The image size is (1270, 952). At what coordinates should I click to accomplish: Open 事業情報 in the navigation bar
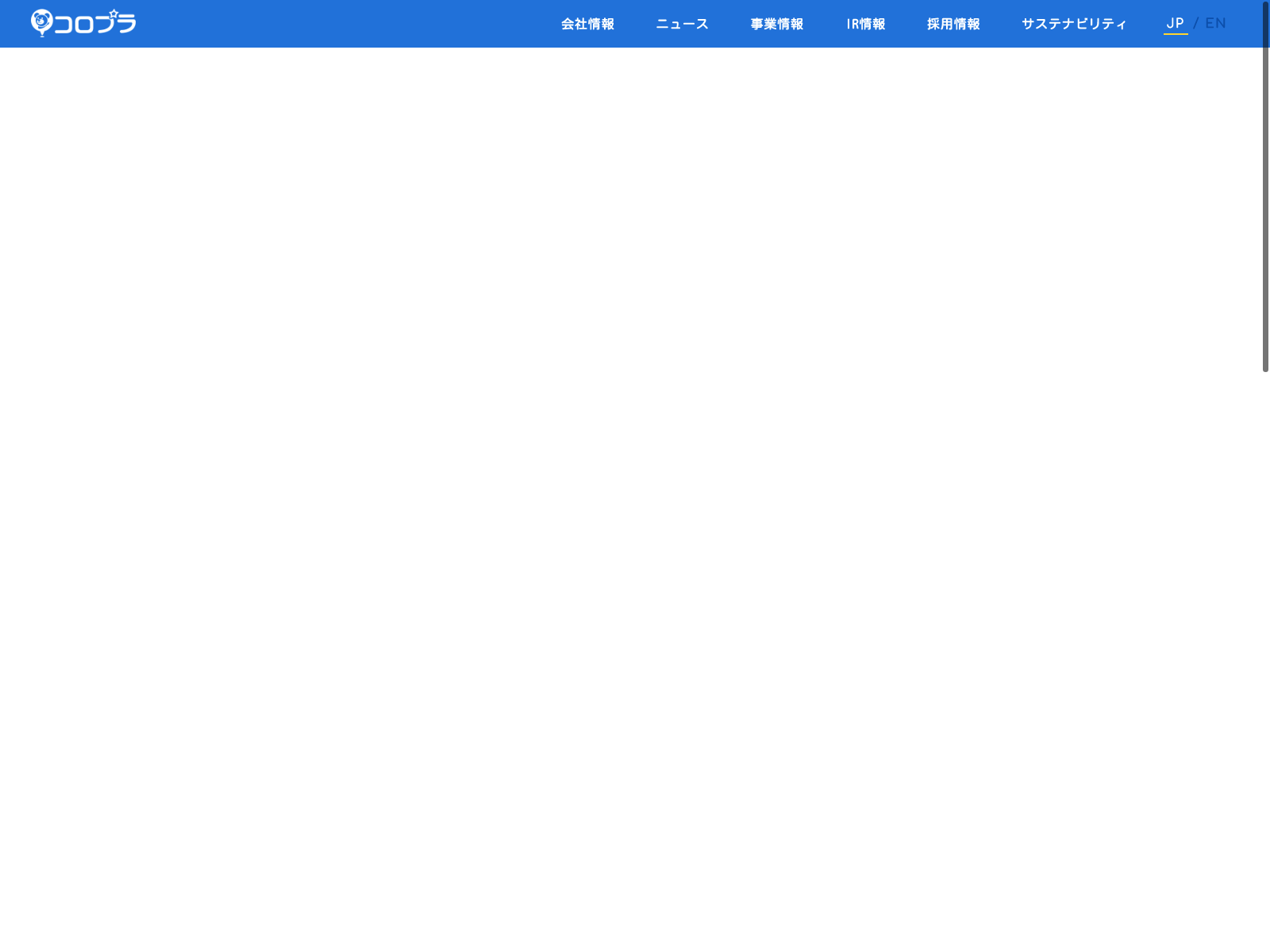point(776,24)
